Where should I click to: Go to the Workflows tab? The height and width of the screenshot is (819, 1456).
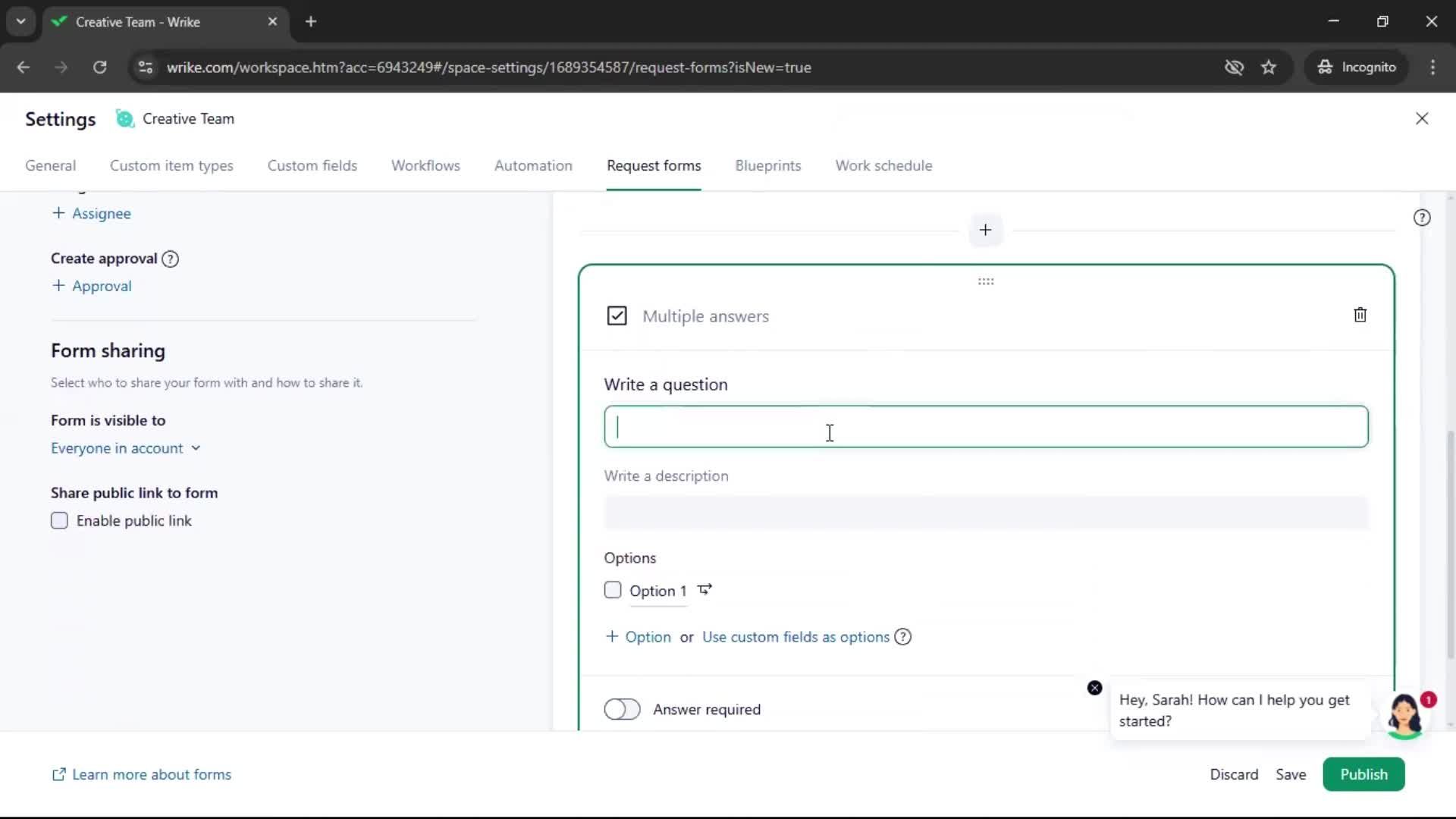[x=425, y=165]
